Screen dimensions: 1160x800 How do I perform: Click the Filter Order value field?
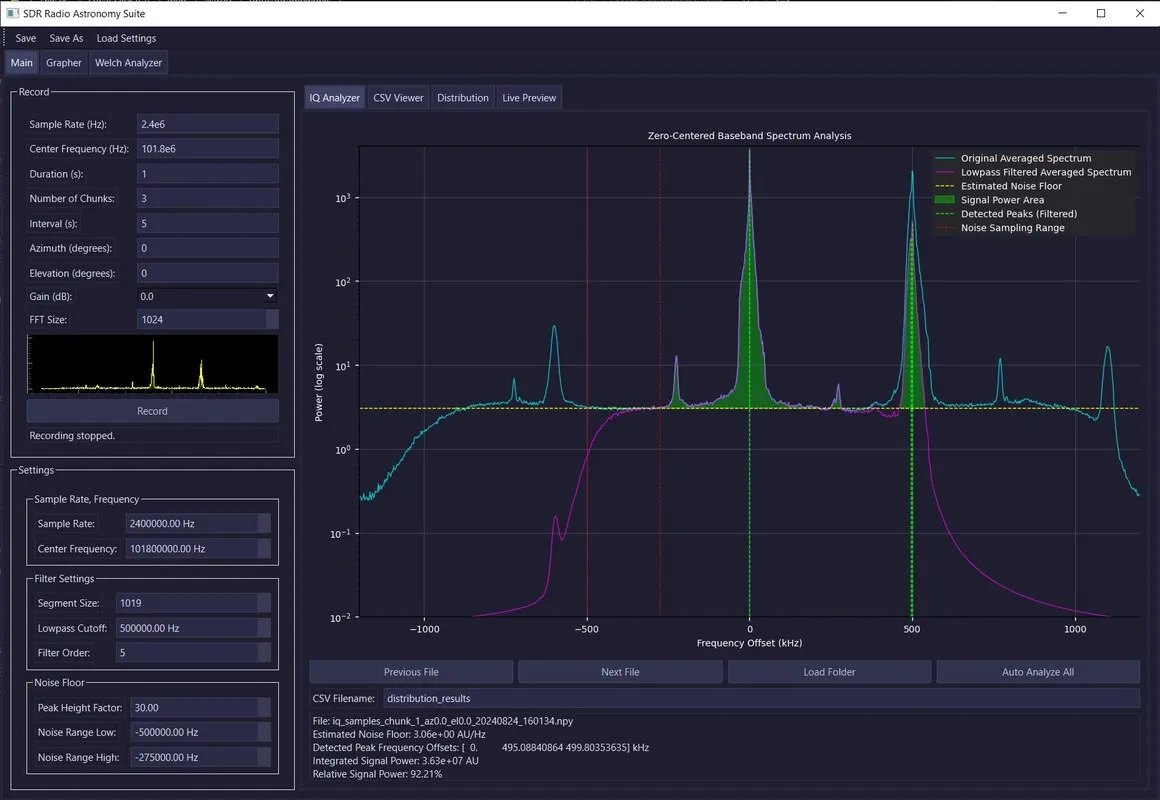pyautogui.click(x=186, y=653)
